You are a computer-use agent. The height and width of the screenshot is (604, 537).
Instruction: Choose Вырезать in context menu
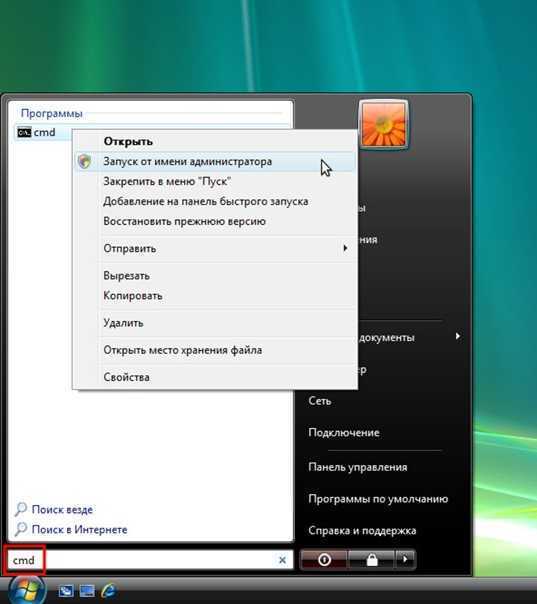[126, 276]
